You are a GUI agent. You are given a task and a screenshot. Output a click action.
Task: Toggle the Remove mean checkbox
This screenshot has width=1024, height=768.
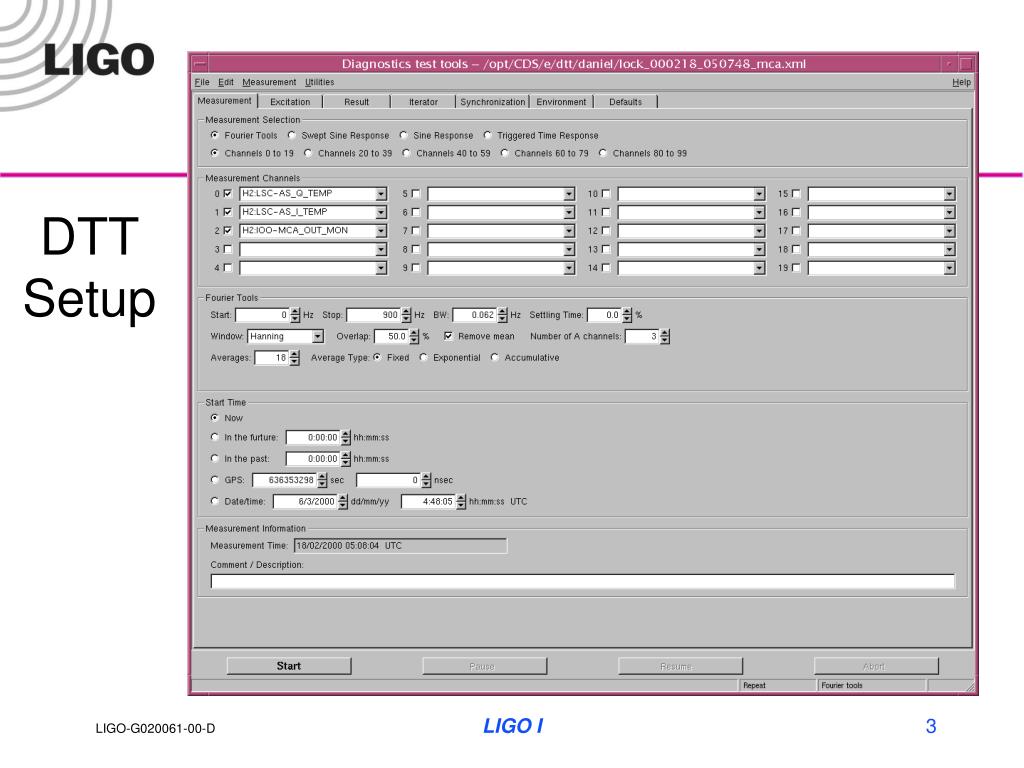[x=448, y=336]
